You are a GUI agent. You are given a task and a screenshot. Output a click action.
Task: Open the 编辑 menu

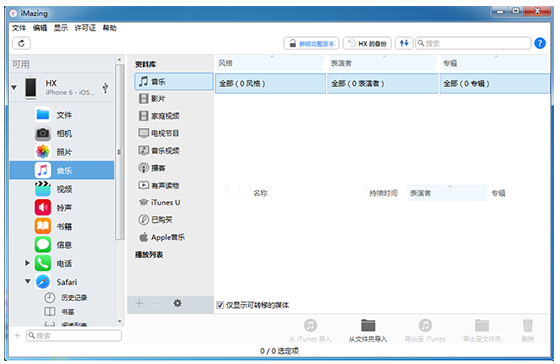coord(40,28)
